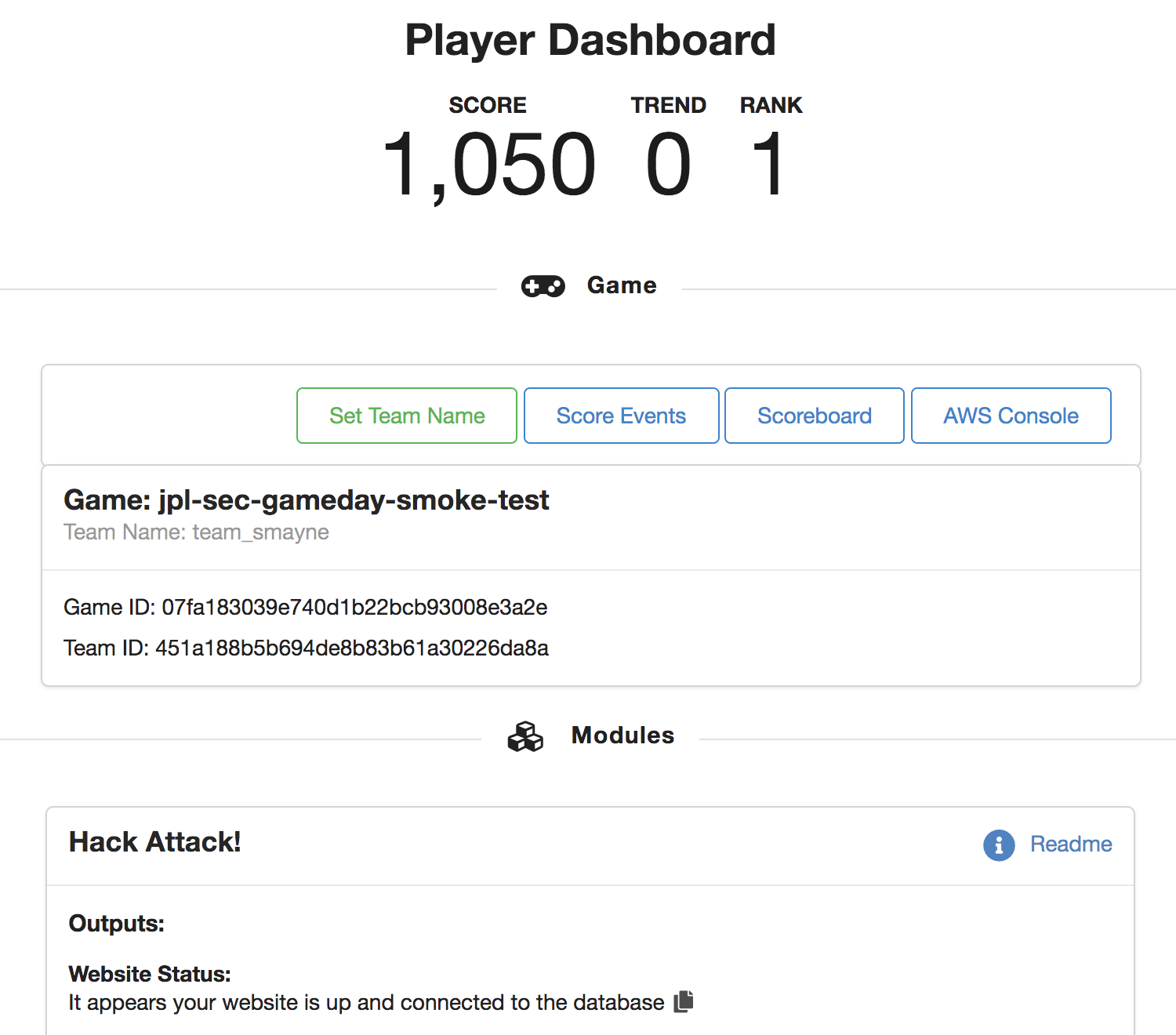Click the Modules section header text
Screen dimensions: 1176x1035
click(x=622, y=735)
